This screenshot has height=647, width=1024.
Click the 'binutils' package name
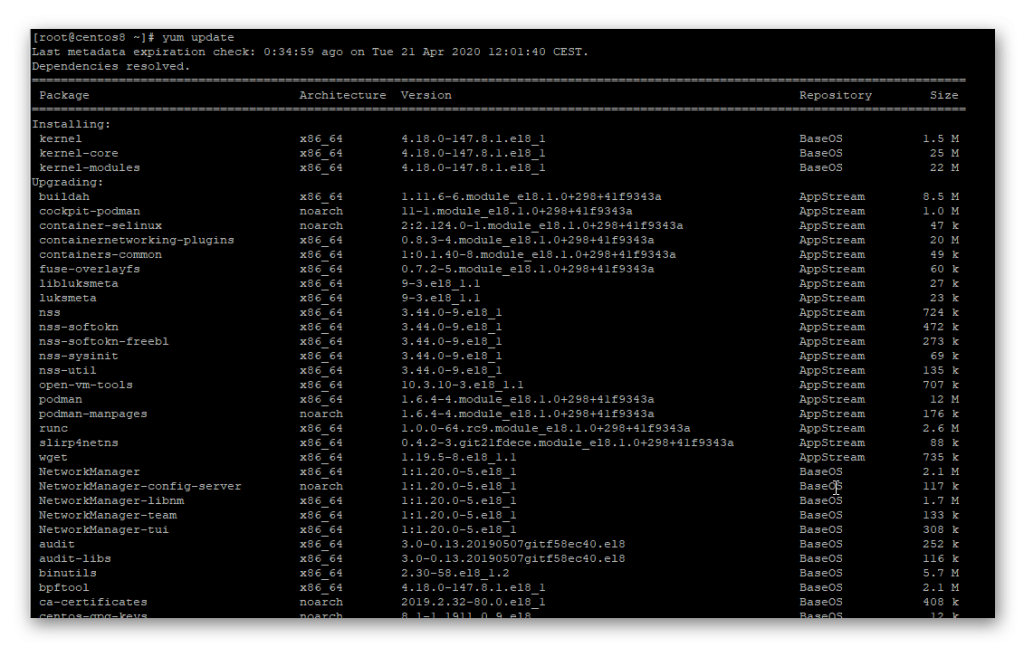tap(68, 573)
